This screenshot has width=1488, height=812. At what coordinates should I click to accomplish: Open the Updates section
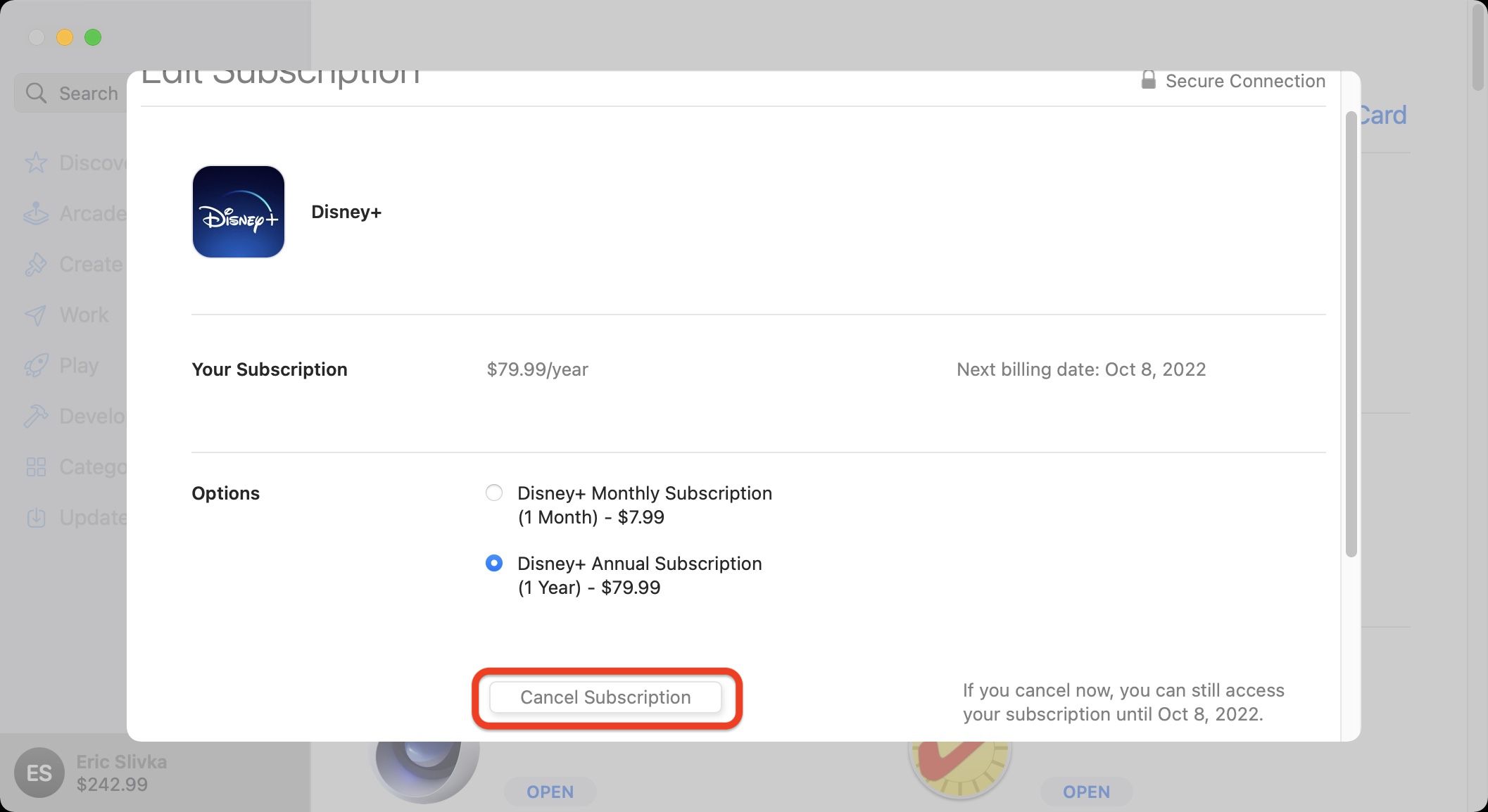[x=77, y=517]
